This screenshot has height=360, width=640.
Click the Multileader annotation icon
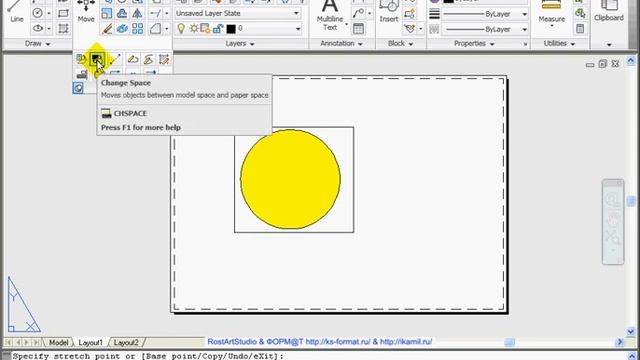point(358,13)
